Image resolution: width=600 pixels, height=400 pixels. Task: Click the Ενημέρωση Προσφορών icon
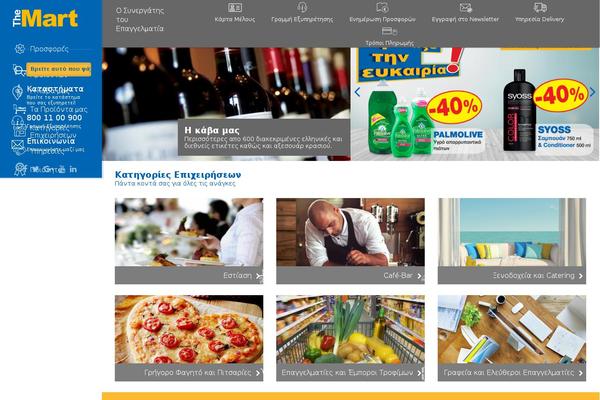pyautogui.click(x=382, y=7)
